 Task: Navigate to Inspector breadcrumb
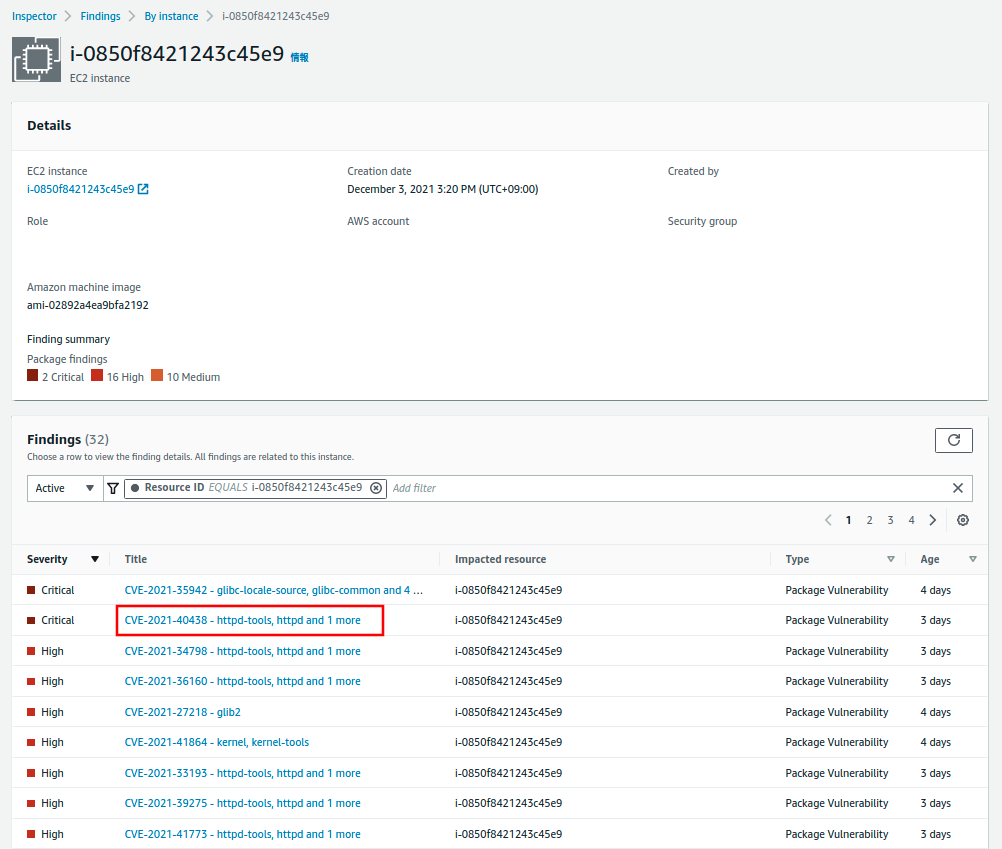(34, 16)
